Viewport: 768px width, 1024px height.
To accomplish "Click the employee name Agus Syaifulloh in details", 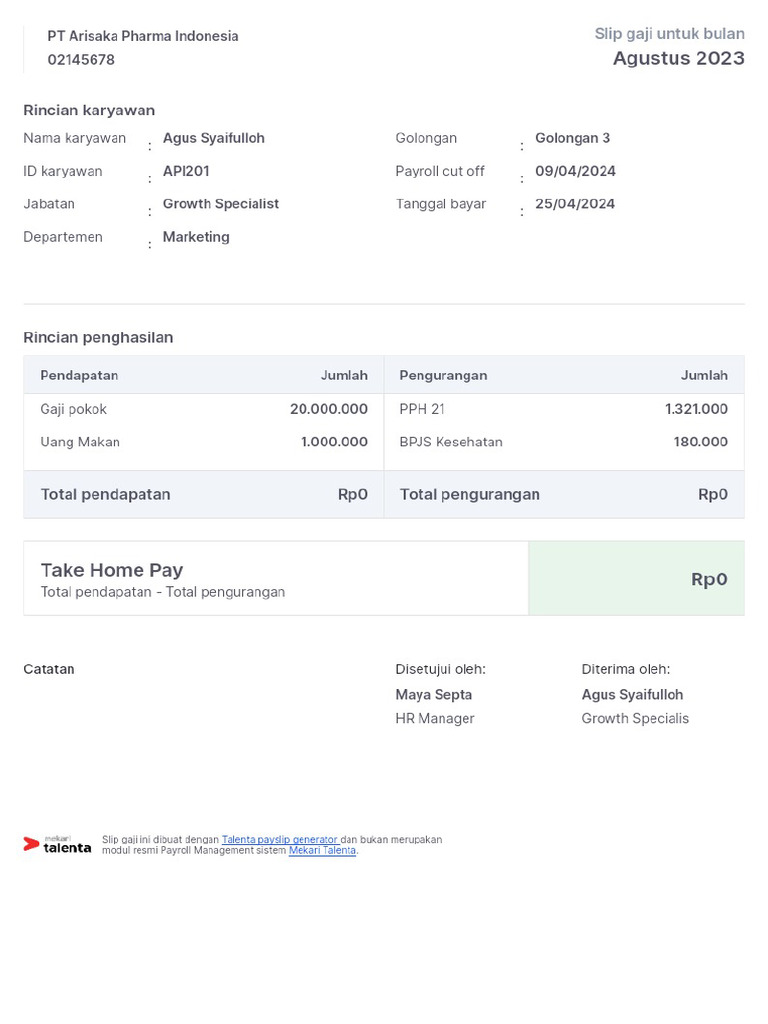I will [x=213, y=138].
